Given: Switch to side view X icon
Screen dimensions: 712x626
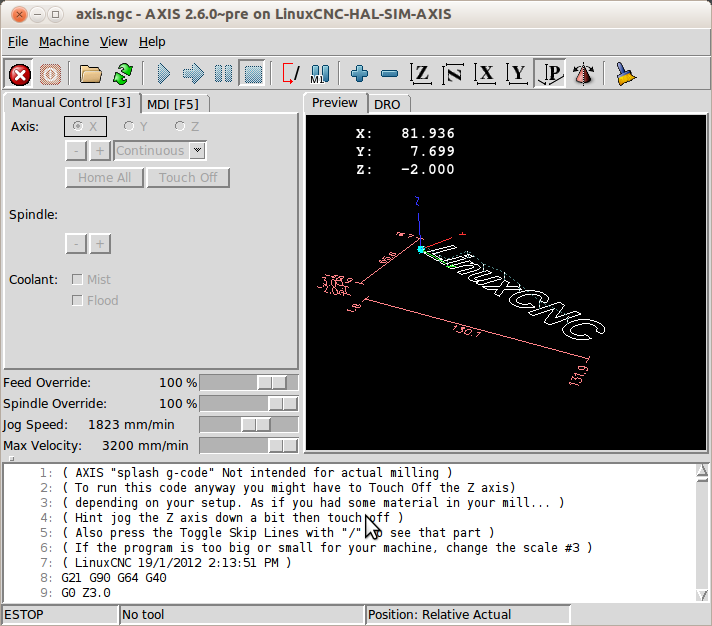Looking at the screenshot, I should point(485,74).
